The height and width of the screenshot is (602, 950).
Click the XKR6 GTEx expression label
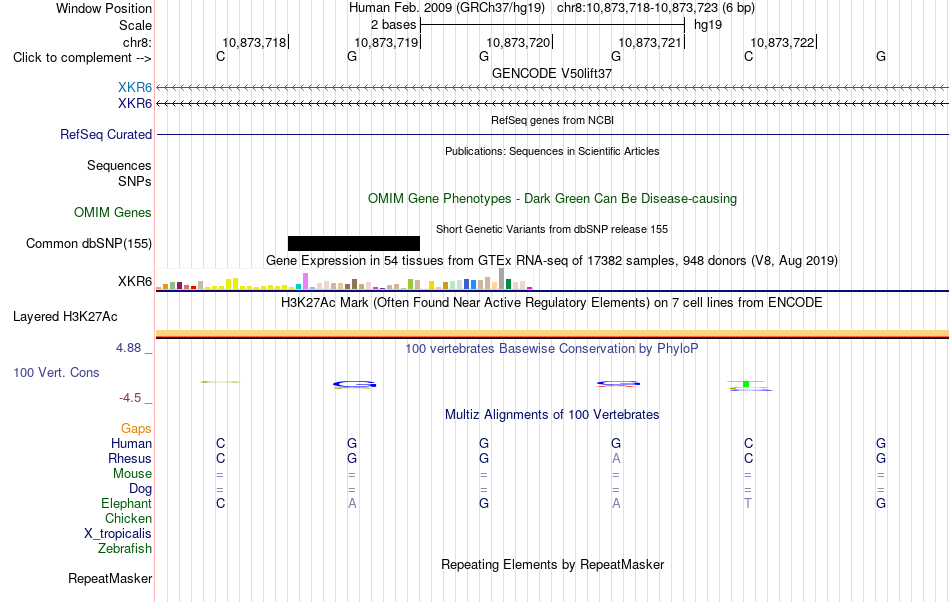point(135,282)
